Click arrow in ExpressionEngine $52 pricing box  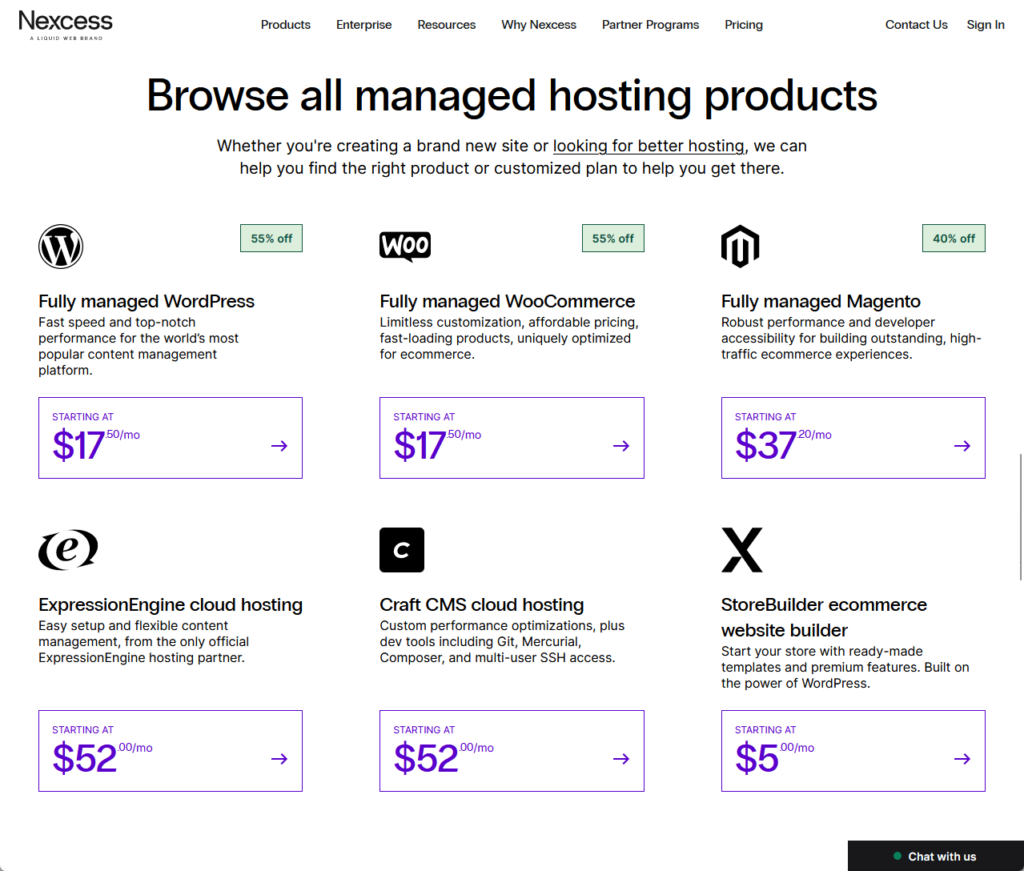pyautogui.click(x=280, y=759)
